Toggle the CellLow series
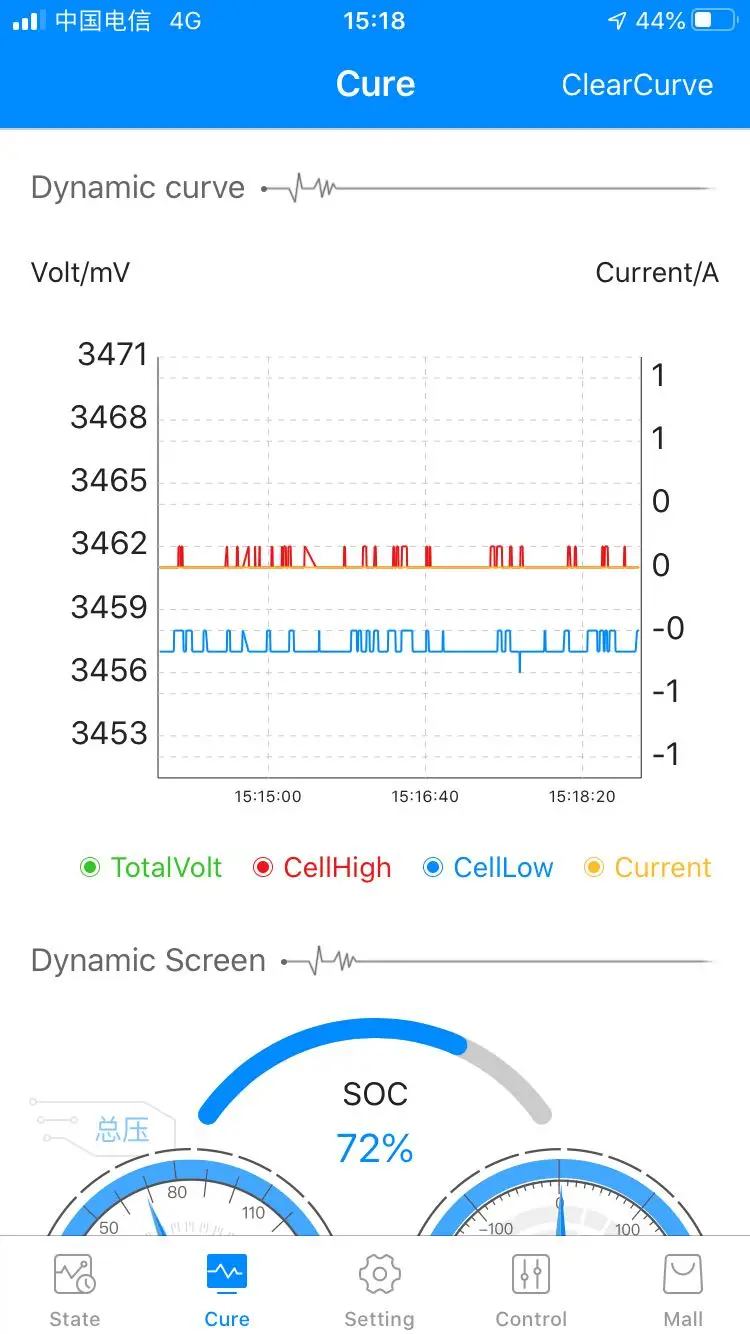 coord(488,867)
